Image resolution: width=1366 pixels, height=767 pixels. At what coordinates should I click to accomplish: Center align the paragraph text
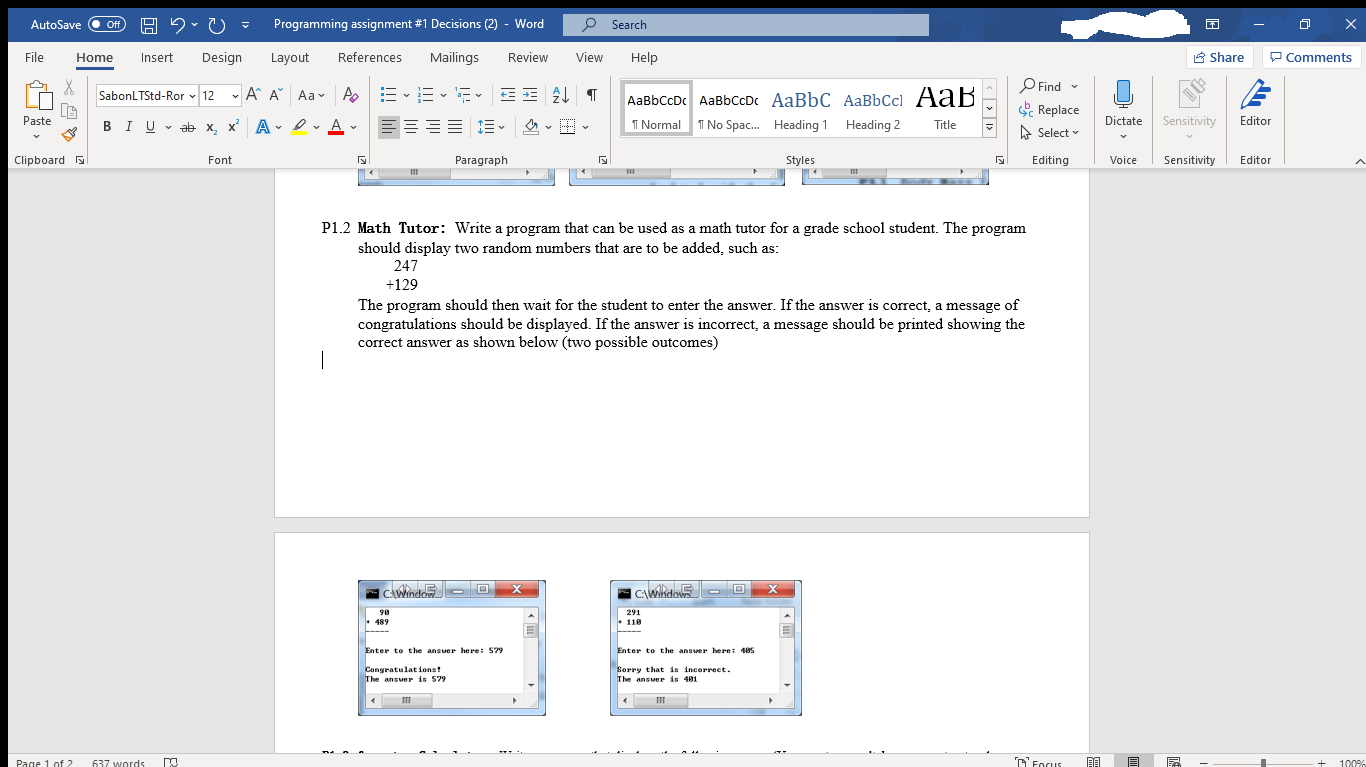(x=410, y=126)
